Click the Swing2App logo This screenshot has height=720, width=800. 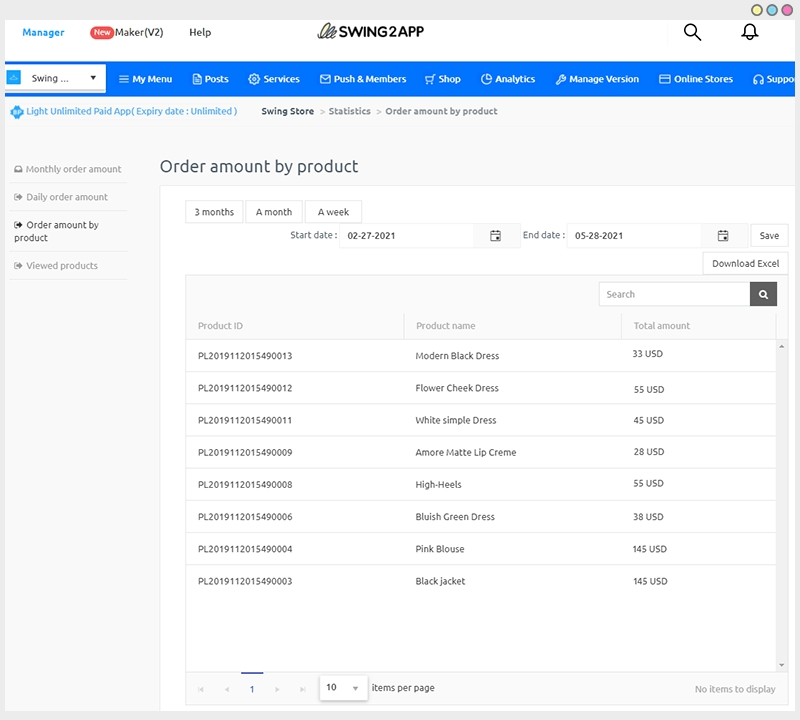click(371, 32)
